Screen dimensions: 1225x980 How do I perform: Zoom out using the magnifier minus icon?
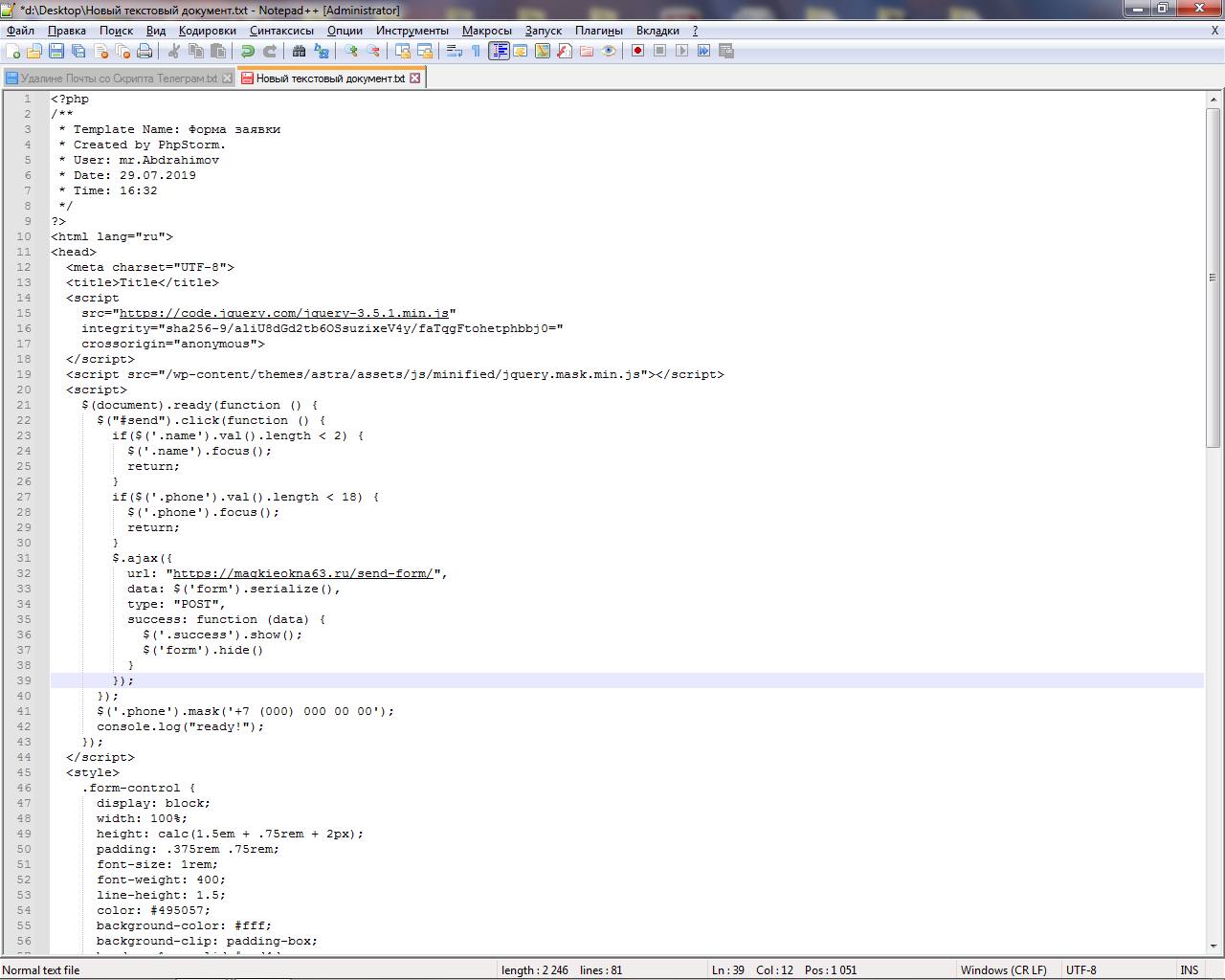click(x=373, y=51)
